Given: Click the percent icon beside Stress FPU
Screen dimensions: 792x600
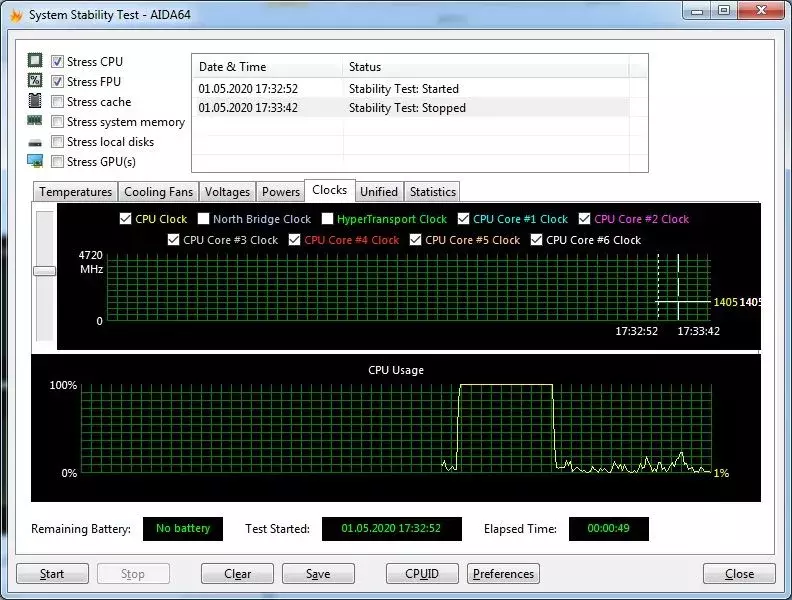Looking at the screenshot, I should click(x=35, y=80).
